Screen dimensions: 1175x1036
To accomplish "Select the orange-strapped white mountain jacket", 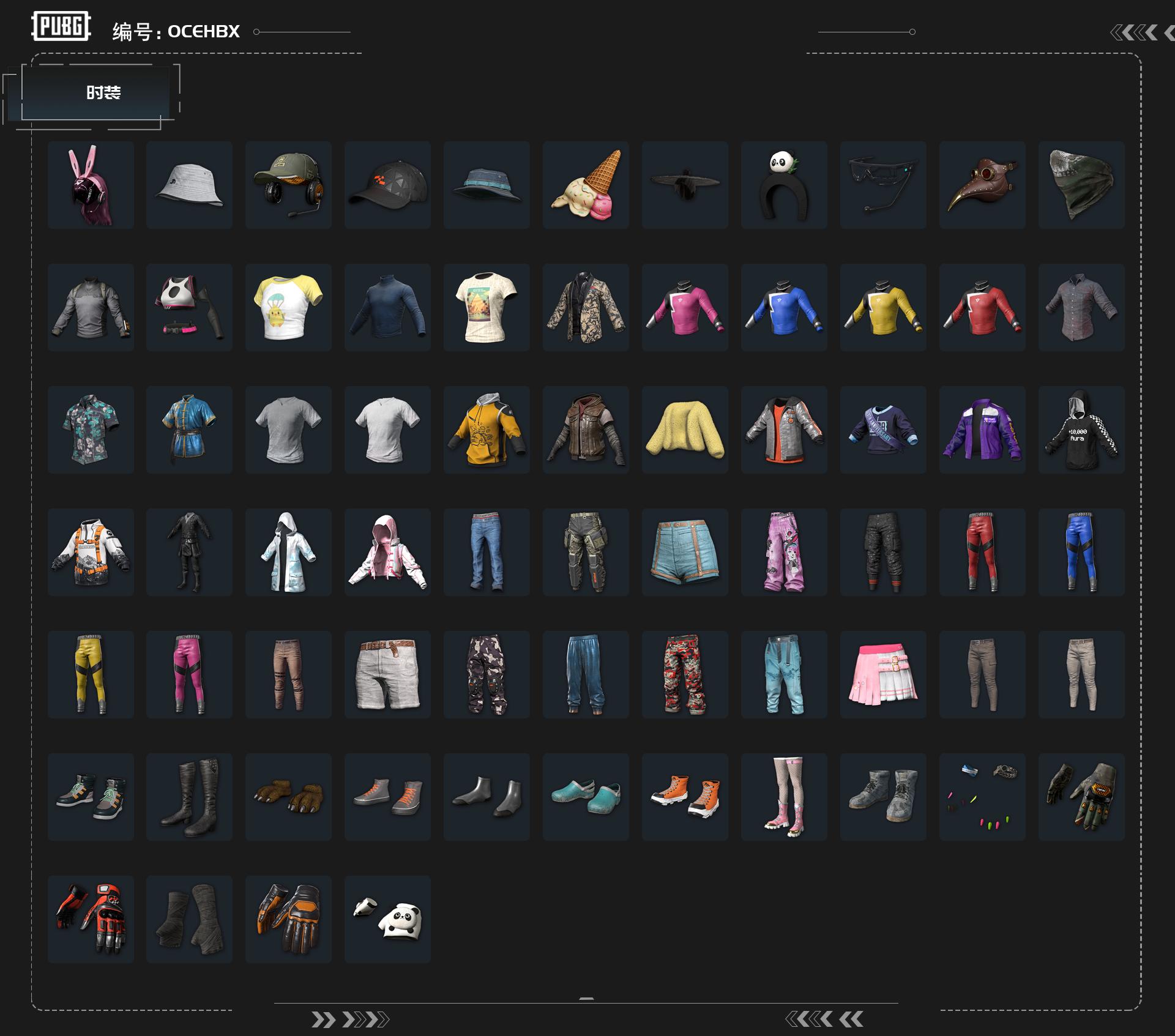I will pos(91,552).
